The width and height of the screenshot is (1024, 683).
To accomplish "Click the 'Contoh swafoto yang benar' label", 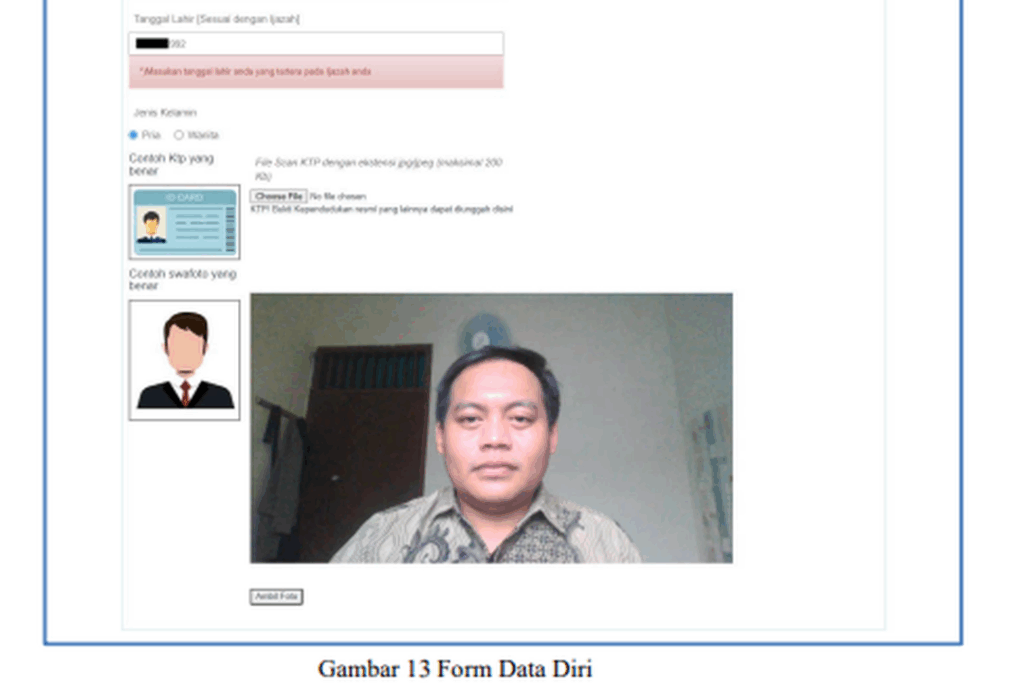I will point(182,279).
